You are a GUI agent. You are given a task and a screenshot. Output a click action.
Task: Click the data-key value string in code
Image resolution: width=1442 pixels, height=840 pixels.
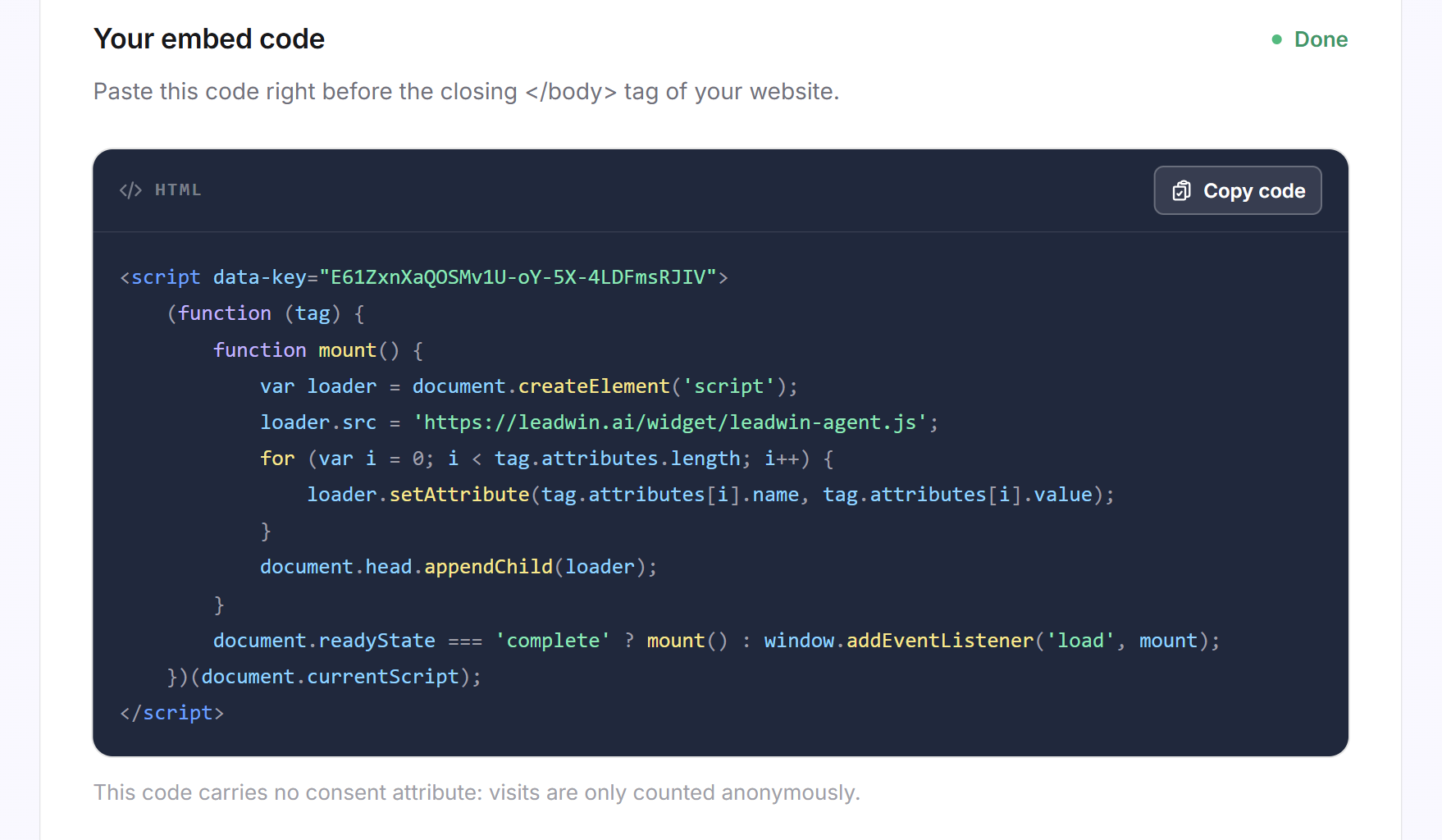point(518,277)
